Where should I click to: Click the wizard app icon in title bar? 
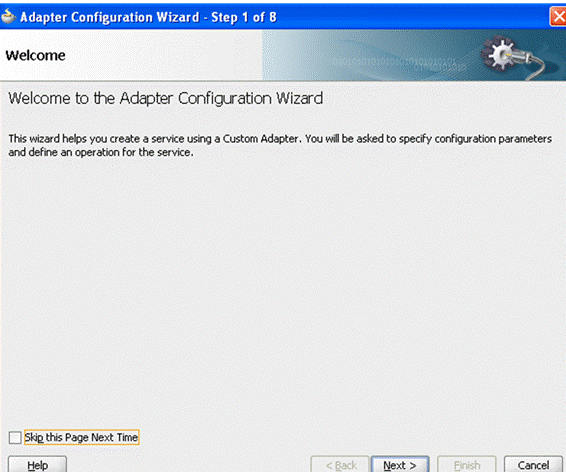pos(8,16)
